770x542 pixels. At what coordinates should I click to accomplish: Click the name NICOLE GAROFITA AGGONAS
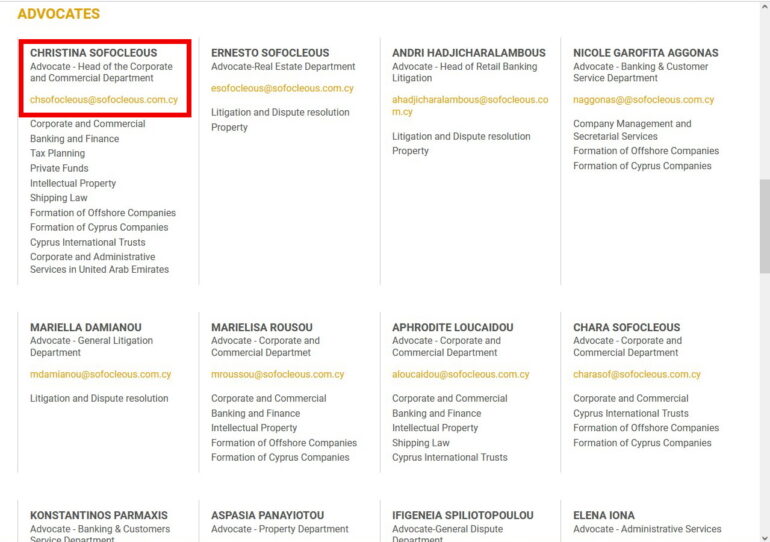click(x=646, y=53)
